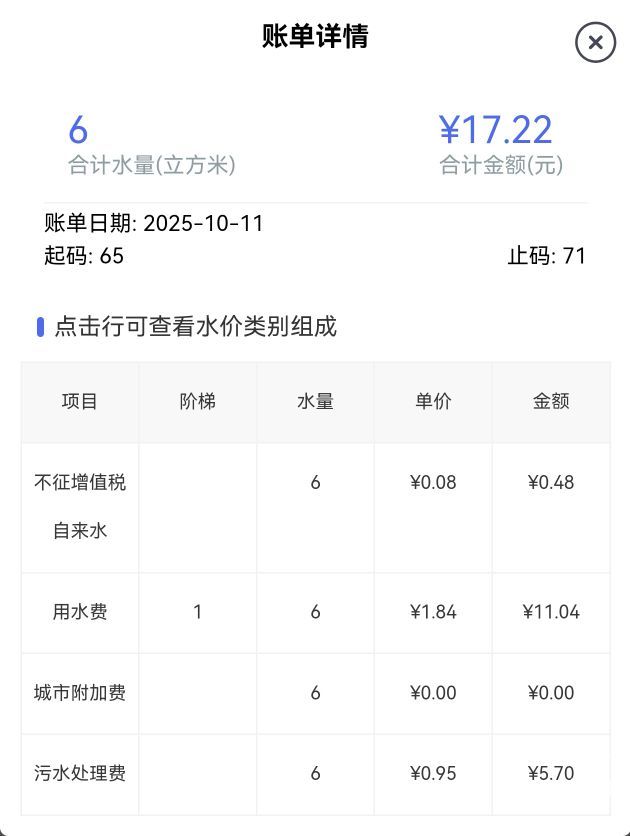Click the 单价 column header
The image size is (630, 836).
(x=433, y=402)
